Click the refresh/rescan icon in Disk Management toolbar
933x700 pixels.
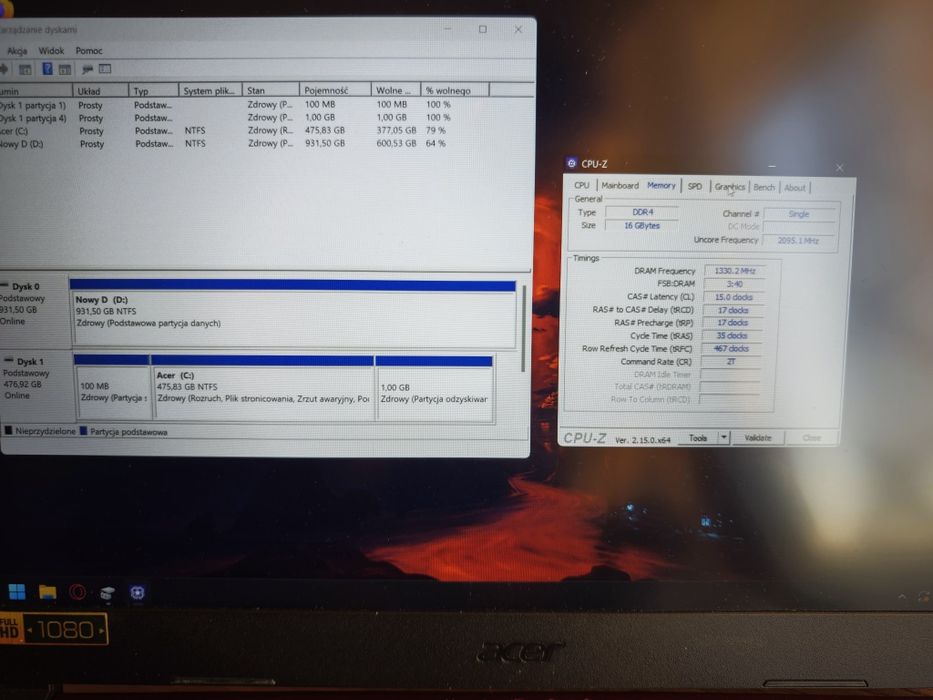87,69
